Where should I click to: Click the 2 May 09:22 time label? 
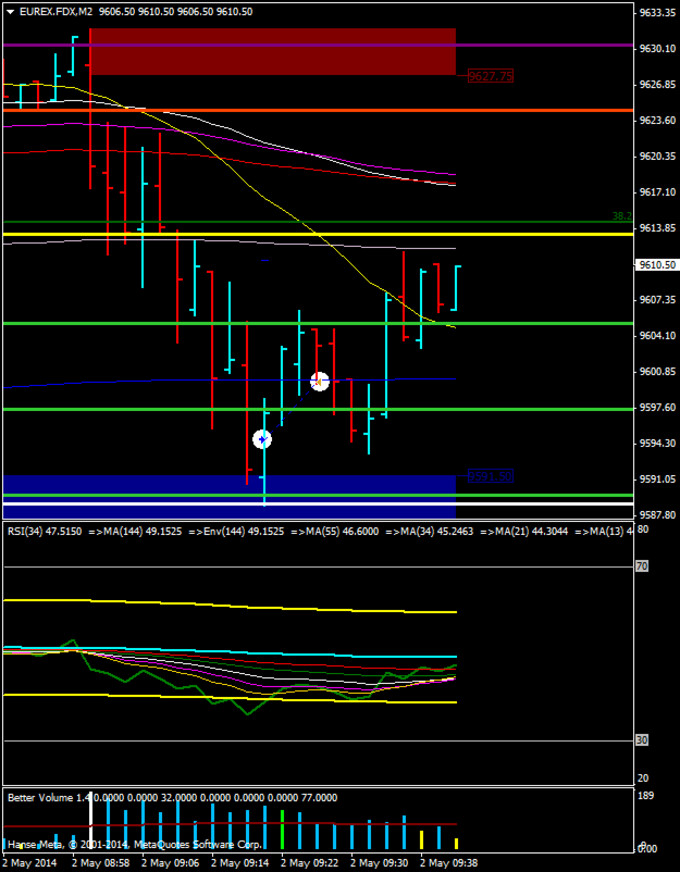pos(310,862)
